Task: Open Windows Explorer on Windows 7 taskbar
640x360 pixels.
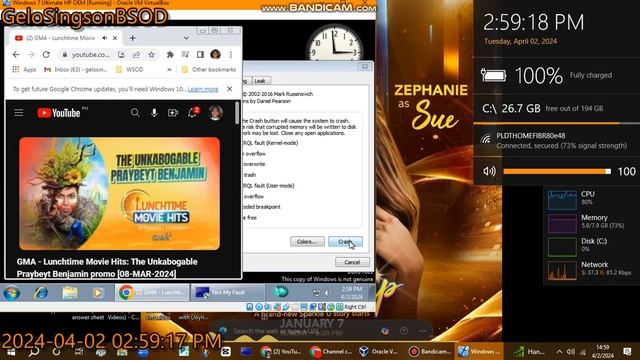Action: [70, 293]
